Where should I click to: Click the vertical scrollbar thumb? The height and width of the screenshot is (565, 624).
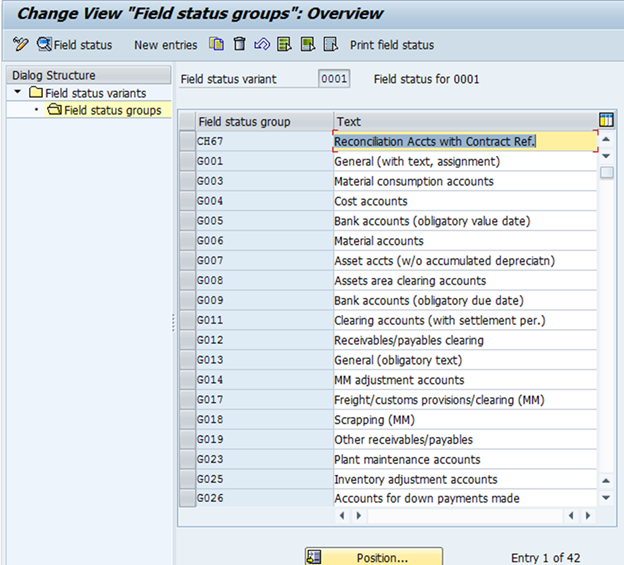(x=606, y=172)
